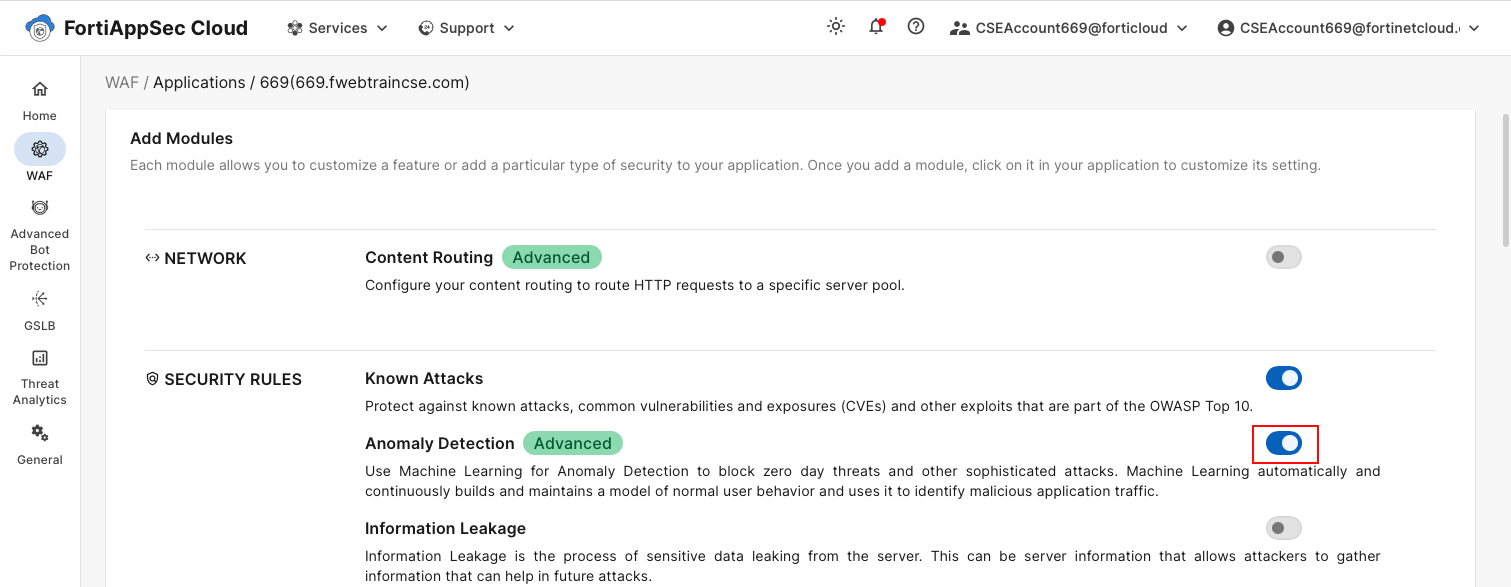
Task: Click the Information Leakage description text
Action: (873, 566)
